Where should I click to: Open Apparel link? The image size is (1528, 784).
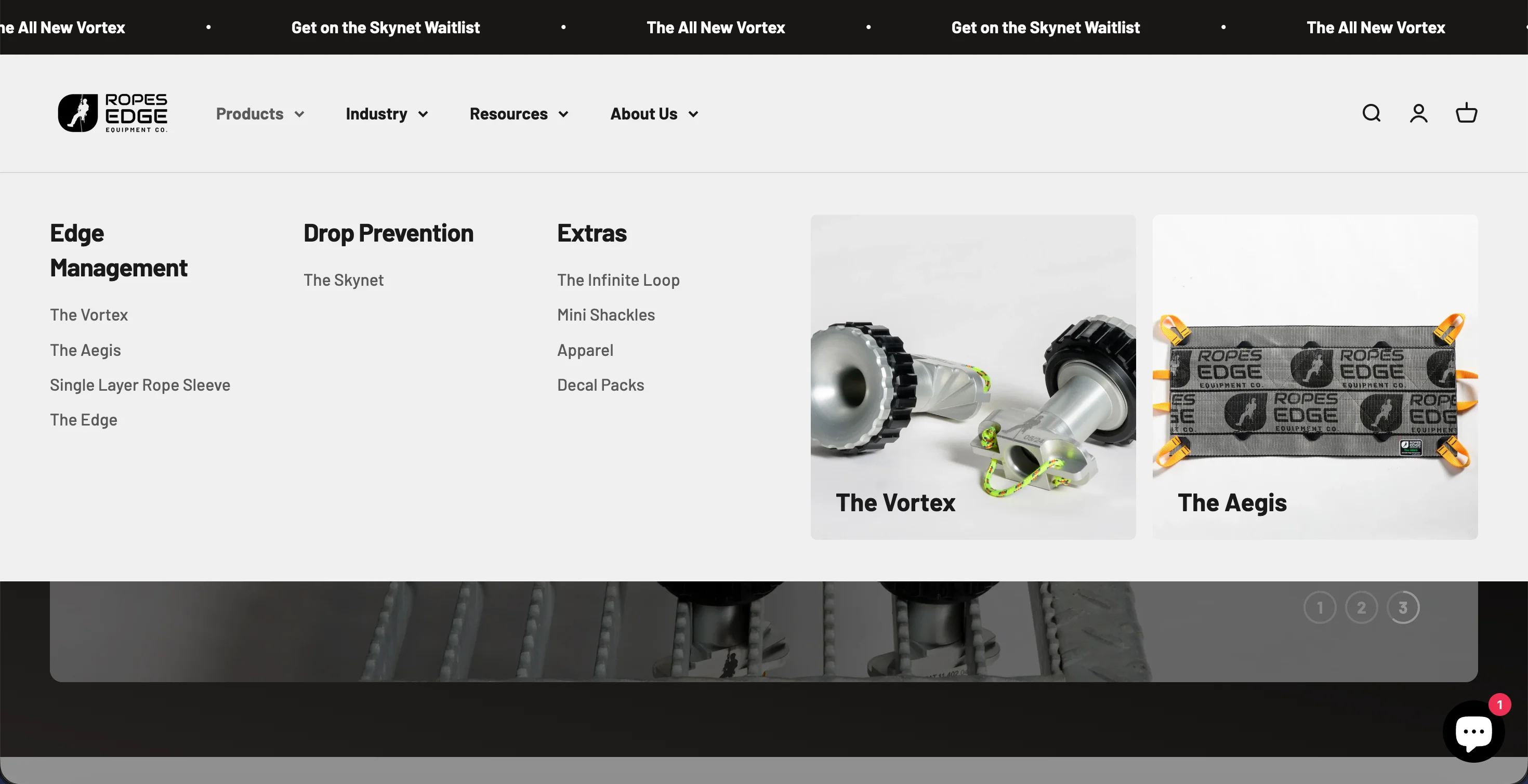(x=585, y=350)
